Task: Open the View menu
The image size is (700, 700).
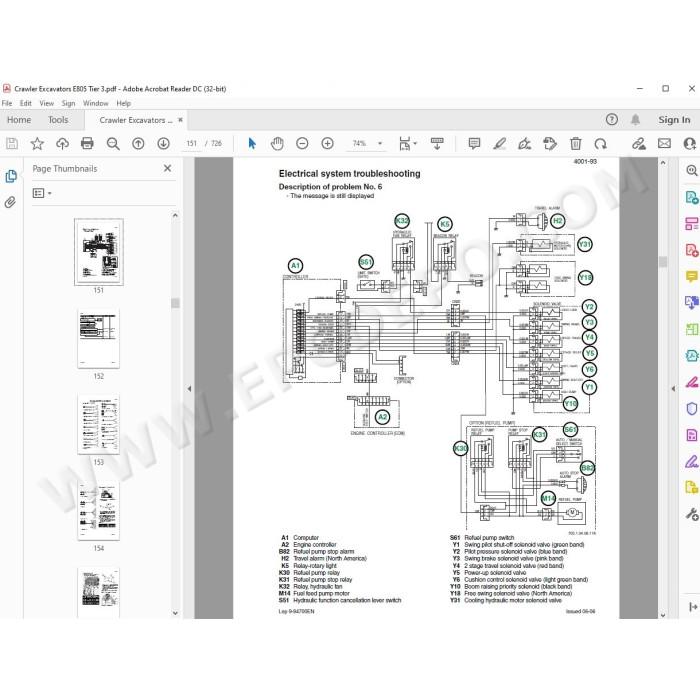Action: click(46, 103)
